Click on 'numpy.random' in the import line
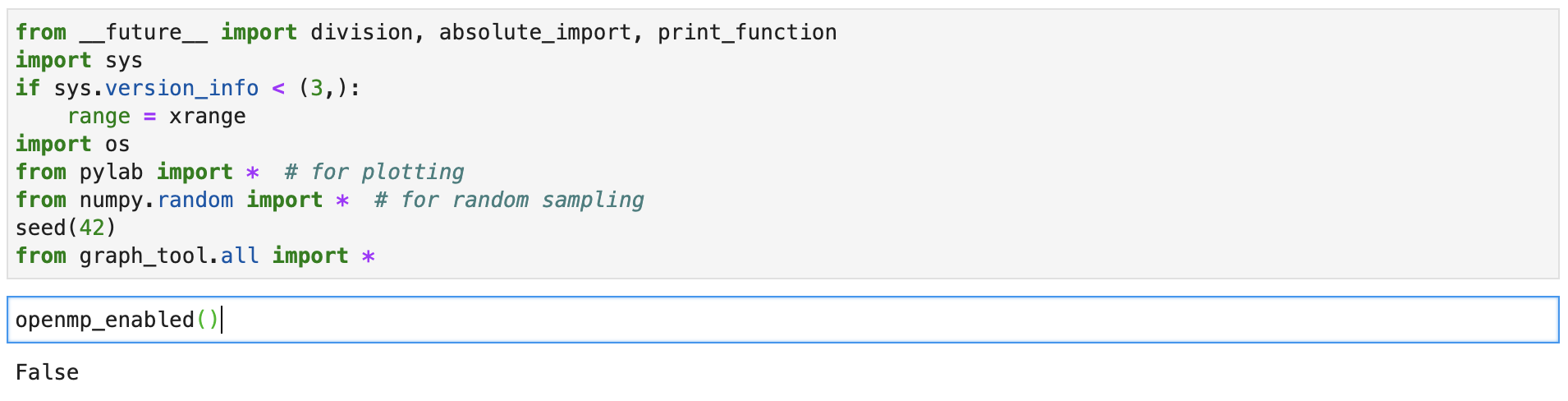The width and height of the screenshot is (1568, 401). pos(156,200)
